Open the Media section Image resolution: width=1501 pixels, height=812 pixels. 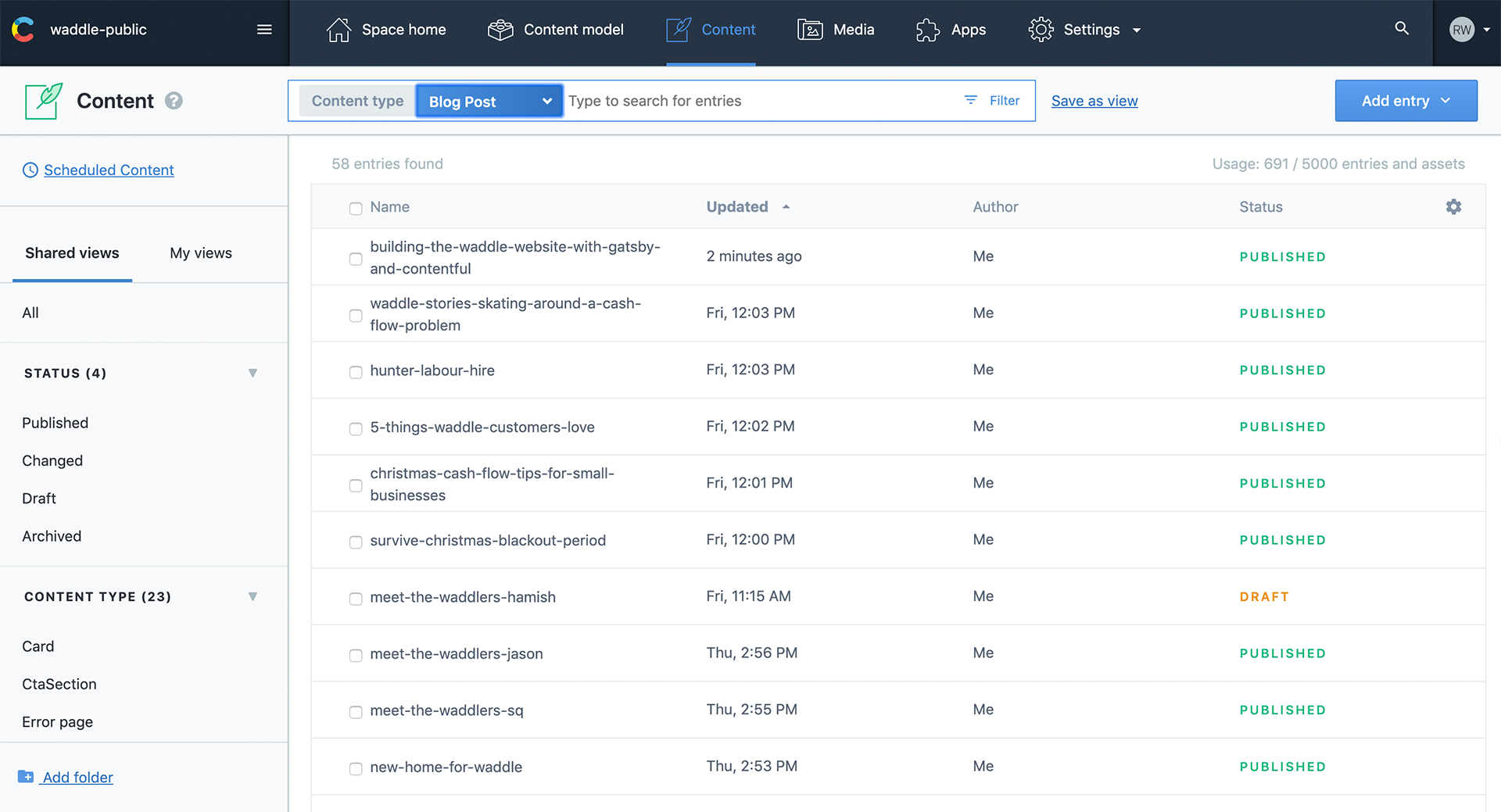pos(836,30)
